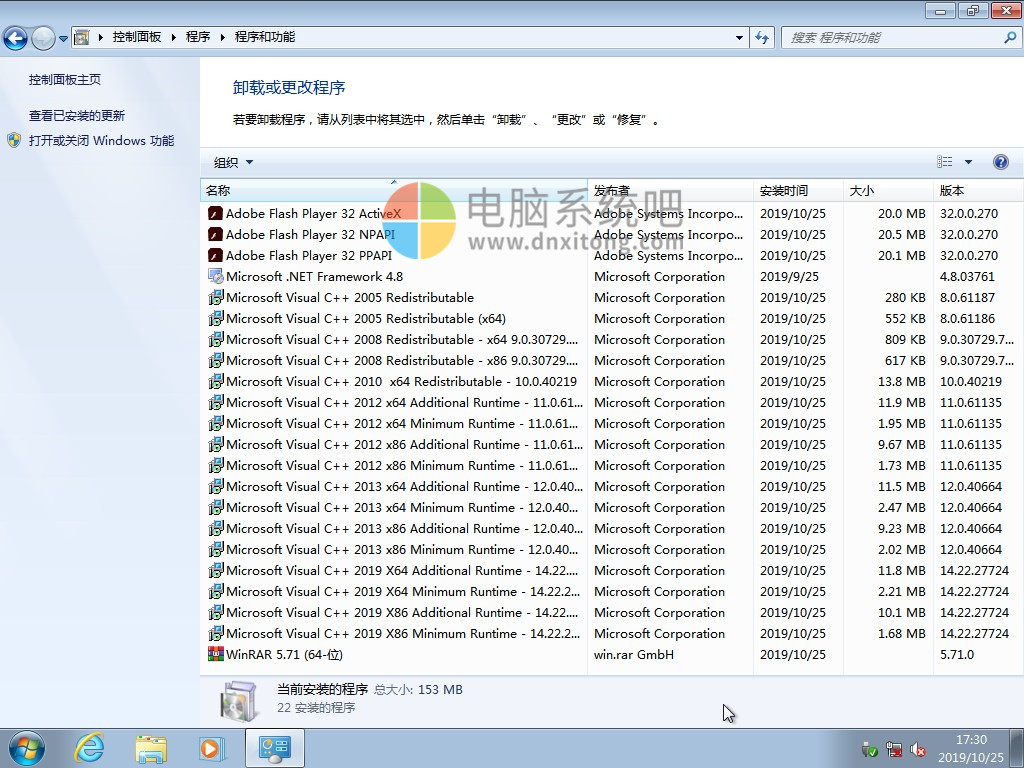Click the search magnifier icon
The image size is (1024, 768).
point(1010,38)
